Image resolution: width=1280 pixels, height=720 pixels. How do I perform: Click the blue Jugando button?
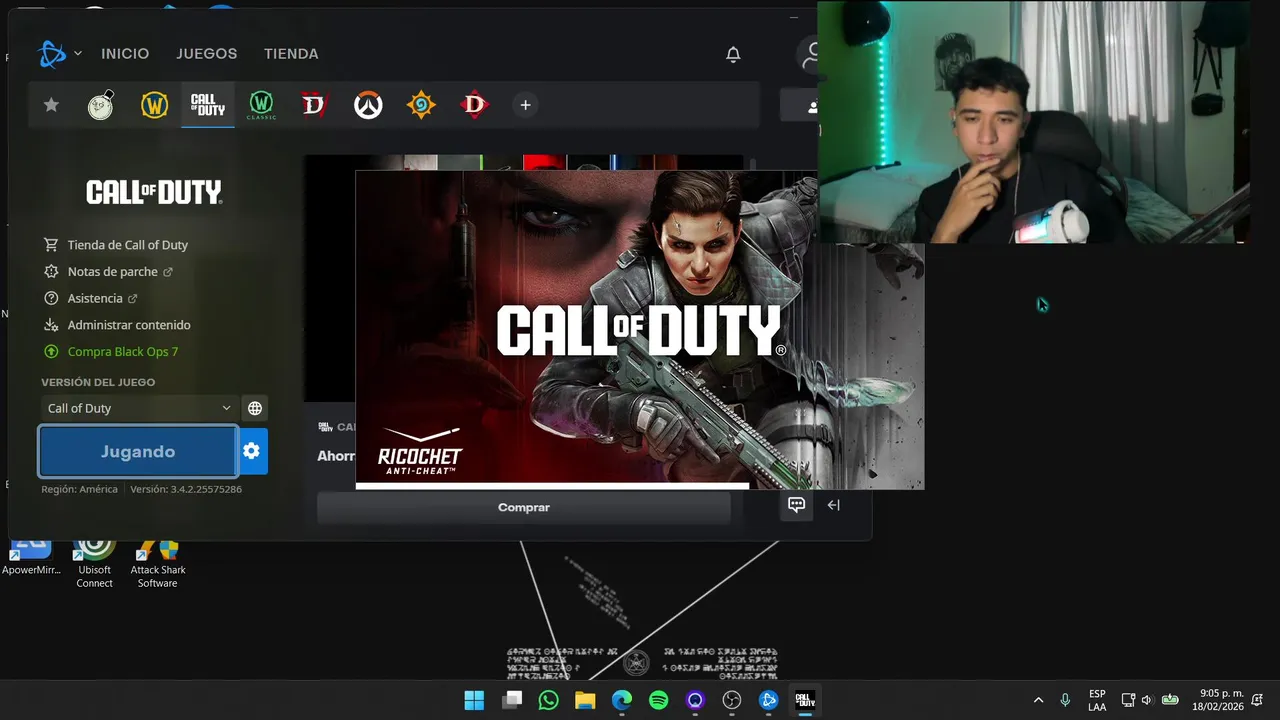click(138, 452)
